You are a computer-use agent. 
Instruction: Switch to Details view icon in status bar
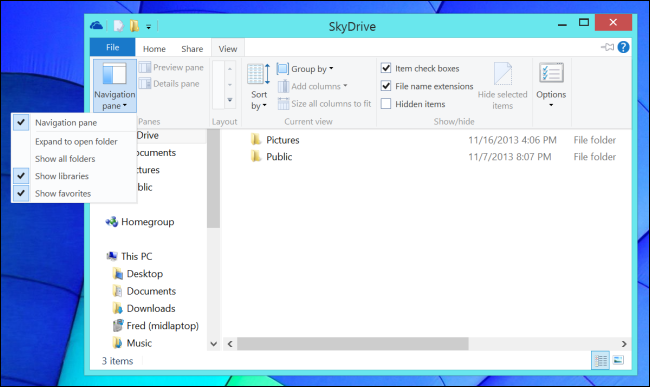coord(600,360)
